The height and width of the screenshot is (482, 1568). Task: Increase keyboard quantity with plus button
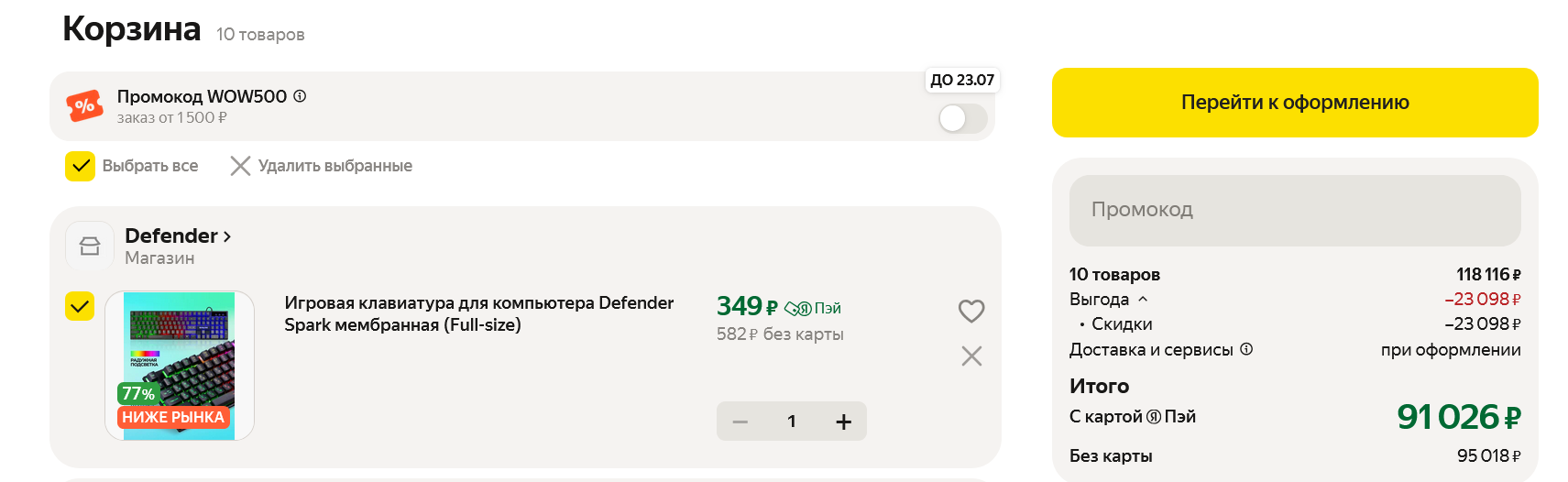843,422
